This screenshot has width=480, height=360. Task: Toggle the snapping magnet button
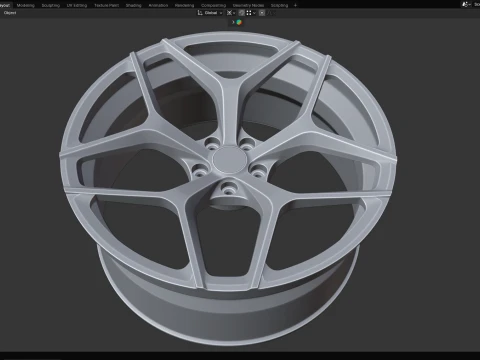point(242,13)
